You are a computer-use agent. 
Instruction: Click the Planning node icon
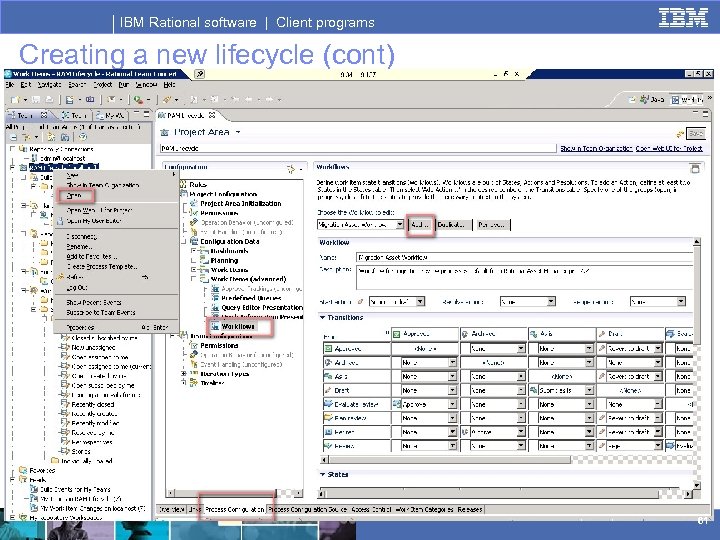pos(204,260)
